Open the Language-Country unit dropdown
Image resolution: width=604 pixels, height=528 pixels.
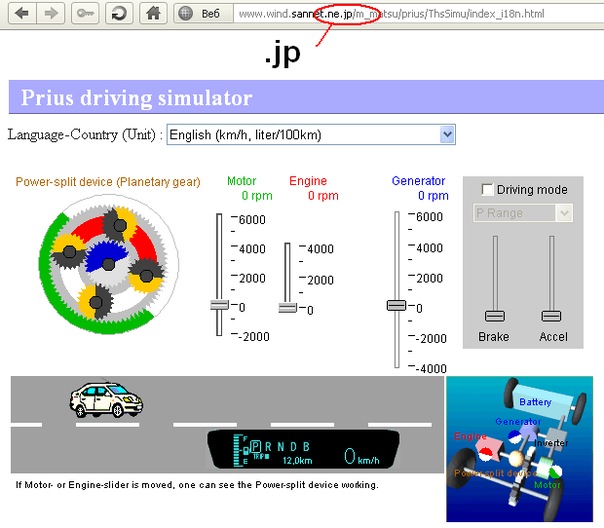click(311, 134)
